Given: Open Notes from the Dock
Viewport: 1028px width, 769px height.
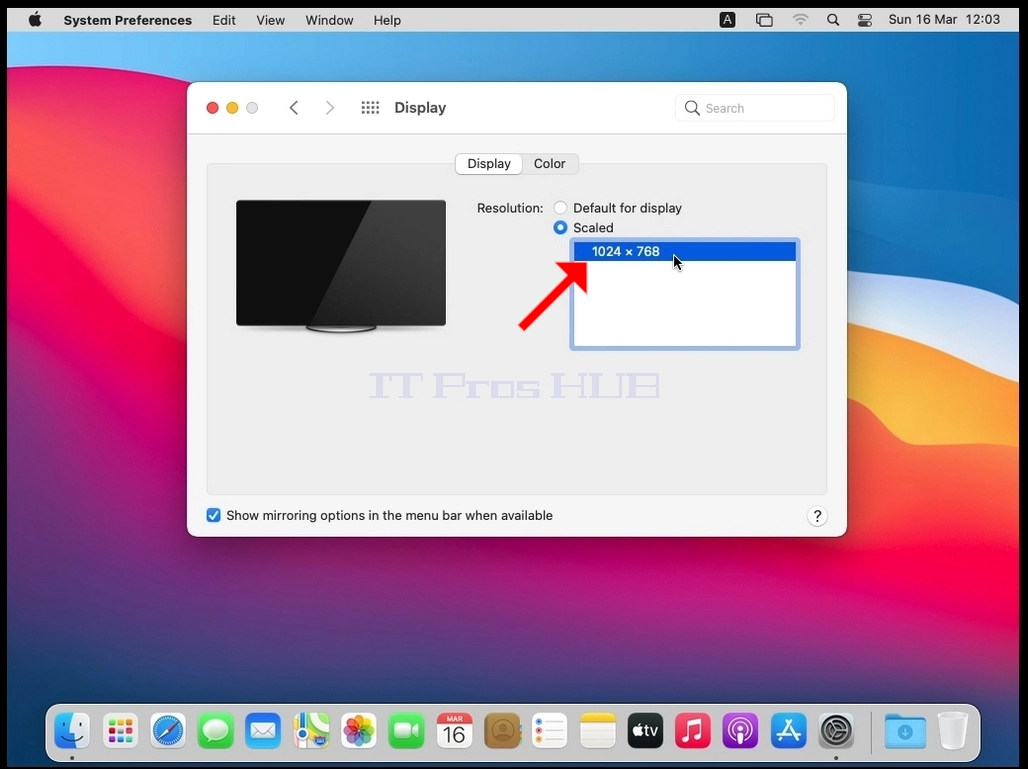Looking at the screenshot, I should (x=597, y=730).
